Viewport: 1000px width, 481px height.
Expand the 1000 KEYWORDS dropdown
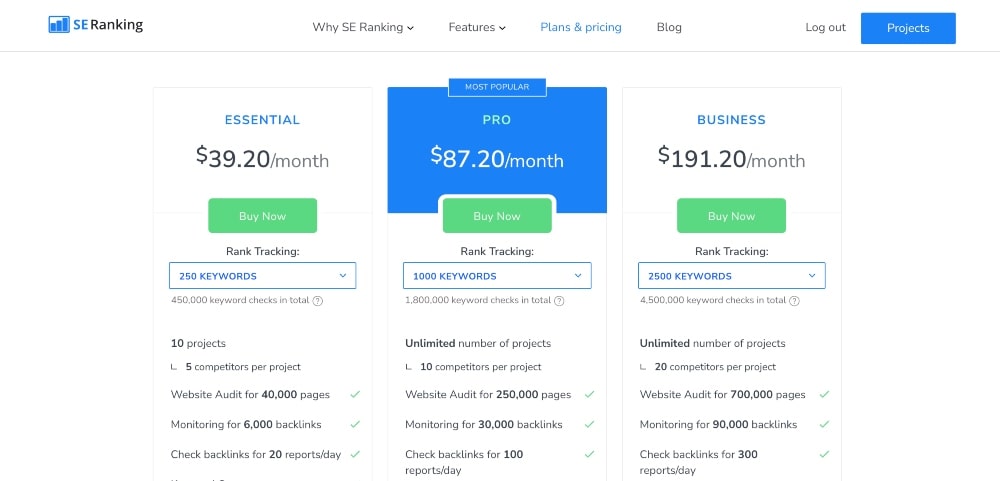497,276
